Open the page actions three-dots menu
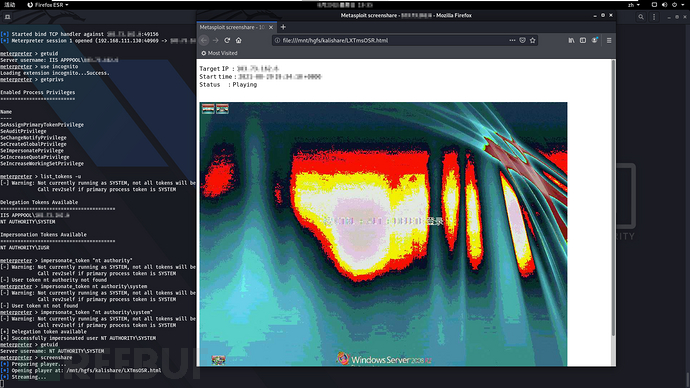Screen dimensions: 690x388 [512, 40]
